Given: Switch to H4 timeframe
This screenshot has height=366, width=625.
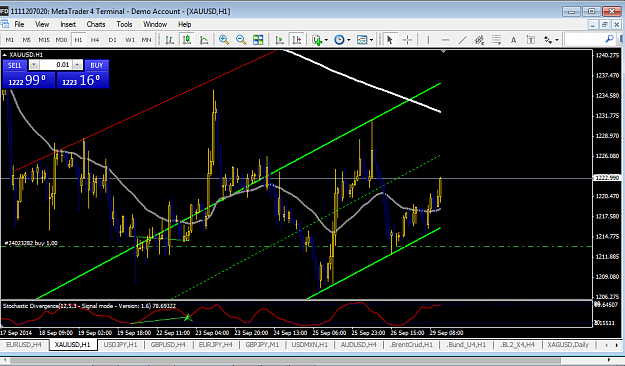Looking at the screenshot, I should pos(95,40).
